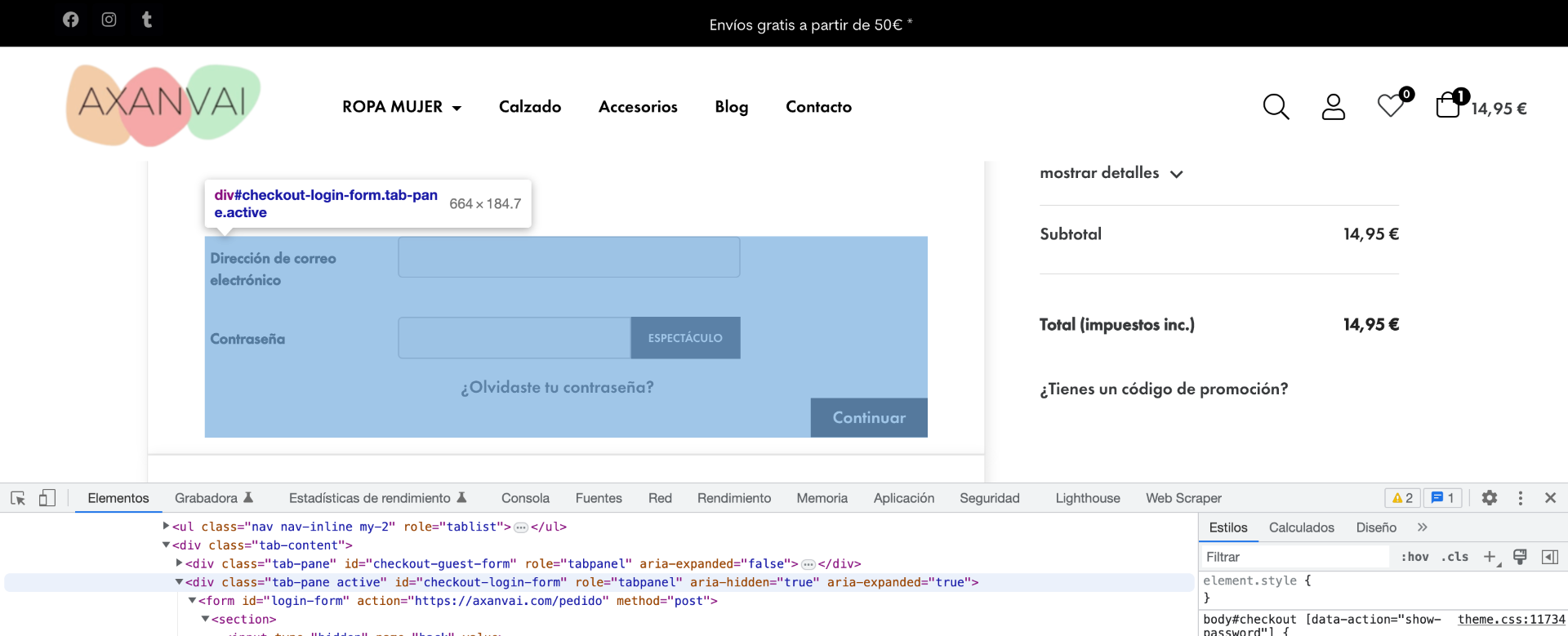1568x636 pixels.
Task: Click the AXANVAI logo
Action: point(163,105)
